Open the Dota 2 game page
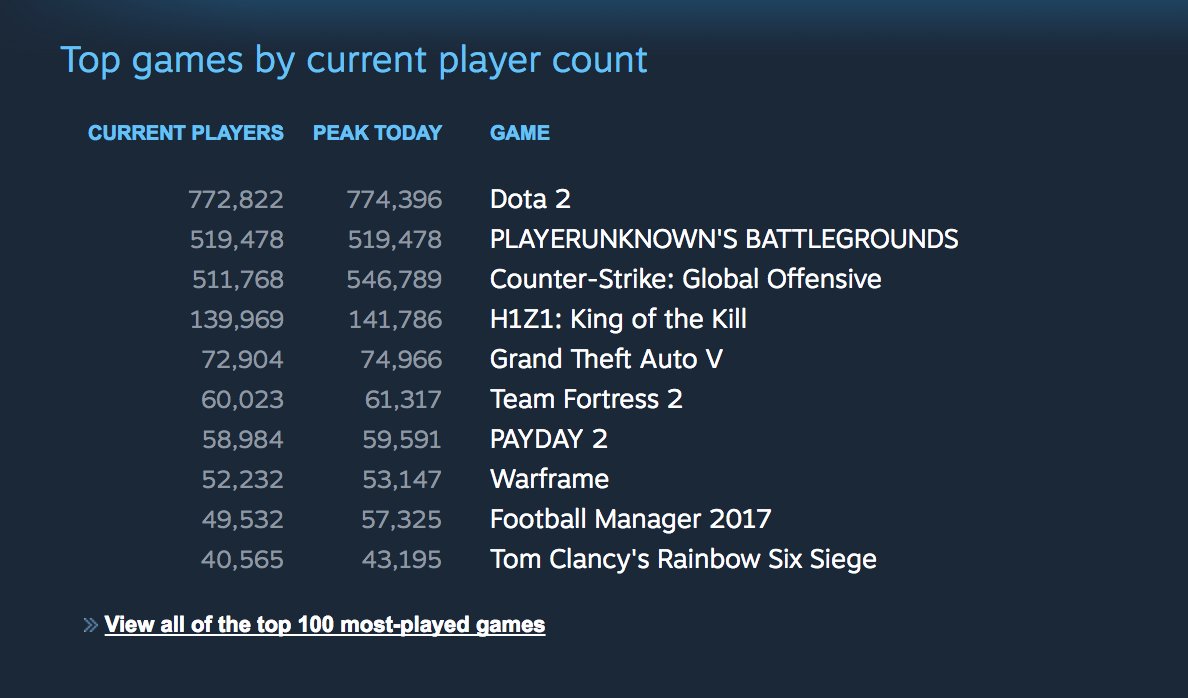This screenshot has height=698, width=1188. [x=529, y=199]
